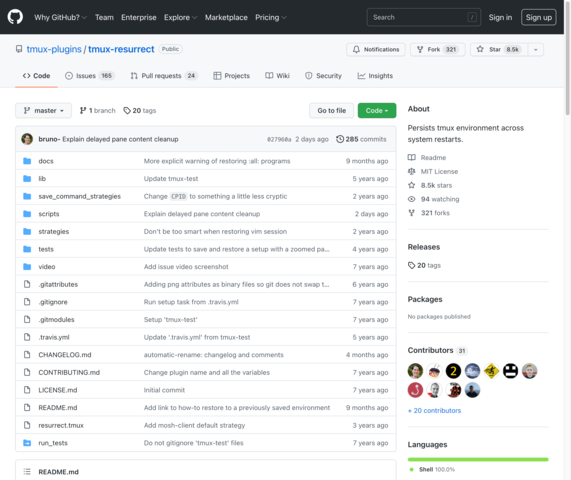Open the Code tab
Viewport: 571px width, 480px height.
click(36, 76)
